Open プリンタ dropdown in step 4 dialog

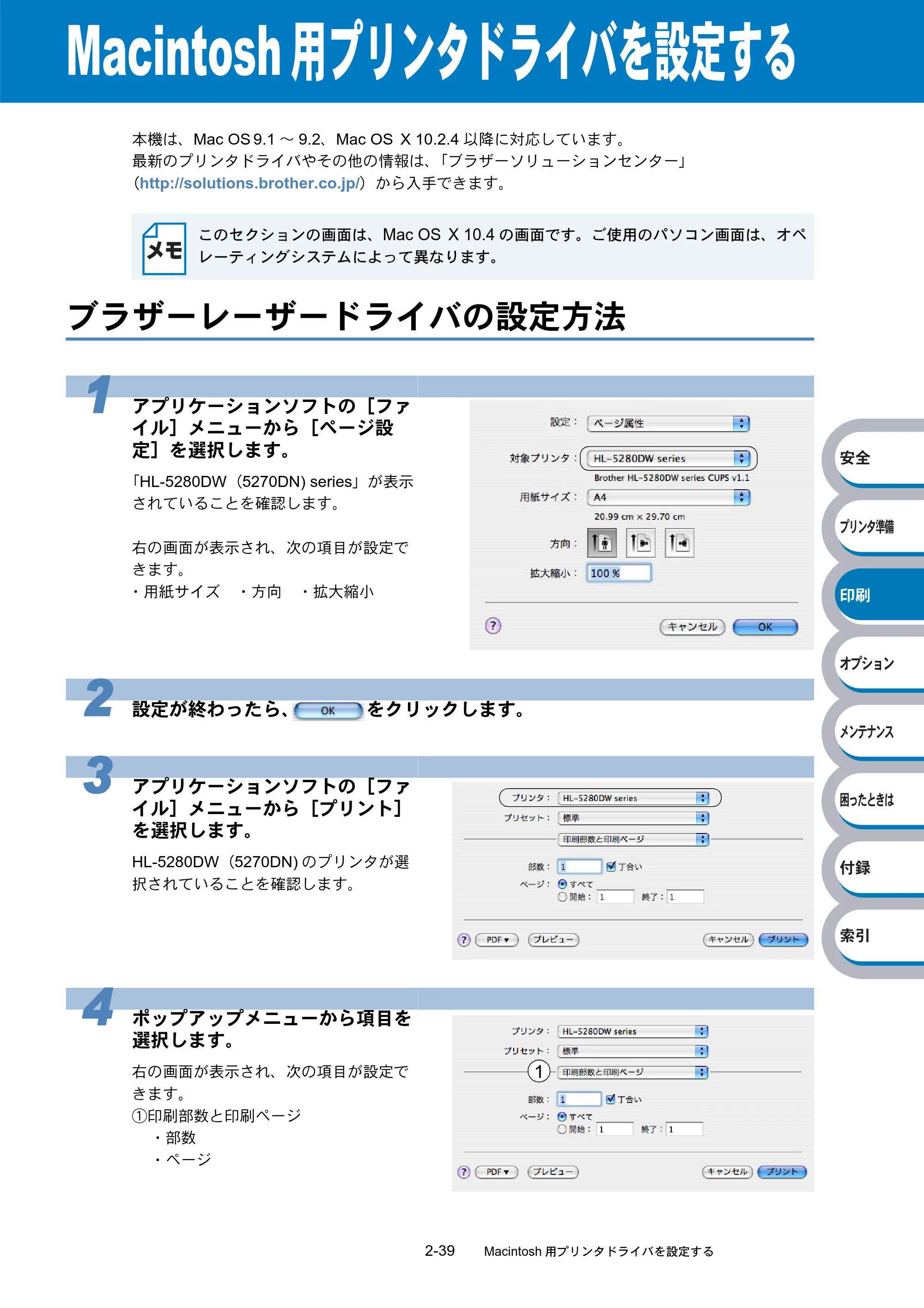633,1031
